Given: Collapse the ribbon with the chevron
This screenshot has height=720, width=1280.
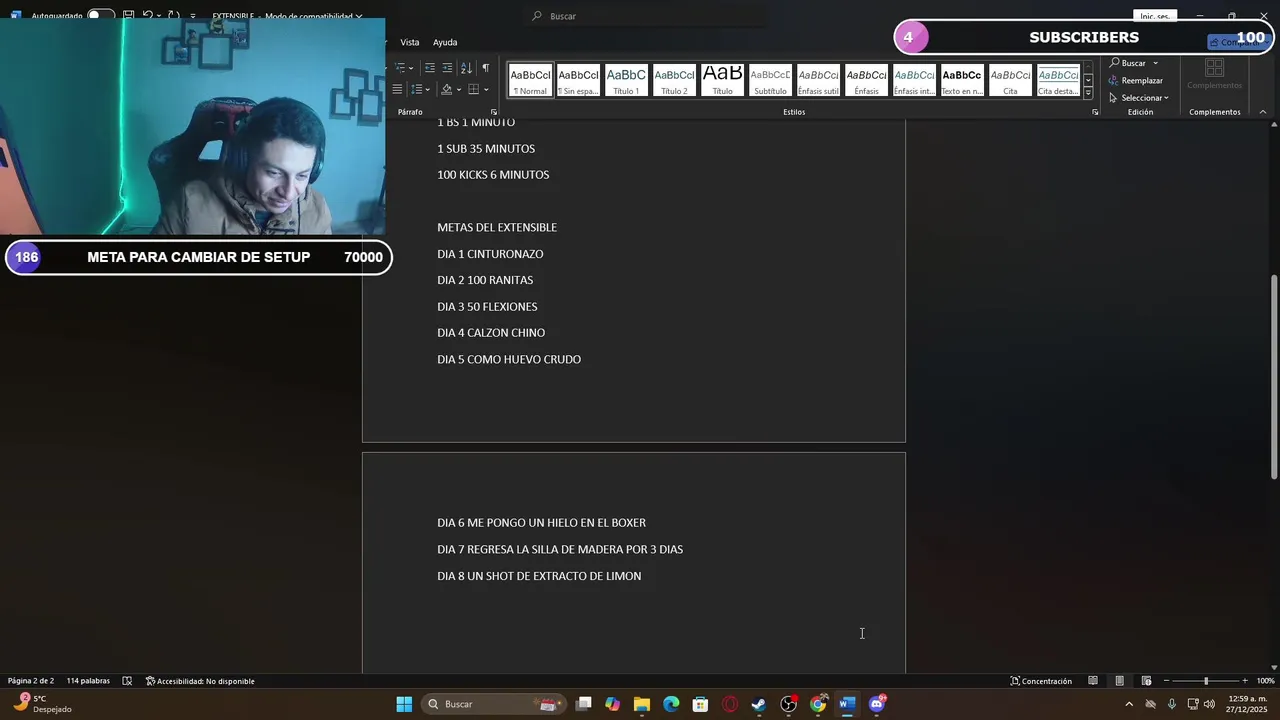Looking at the screenshot, I should point(1263,112).
